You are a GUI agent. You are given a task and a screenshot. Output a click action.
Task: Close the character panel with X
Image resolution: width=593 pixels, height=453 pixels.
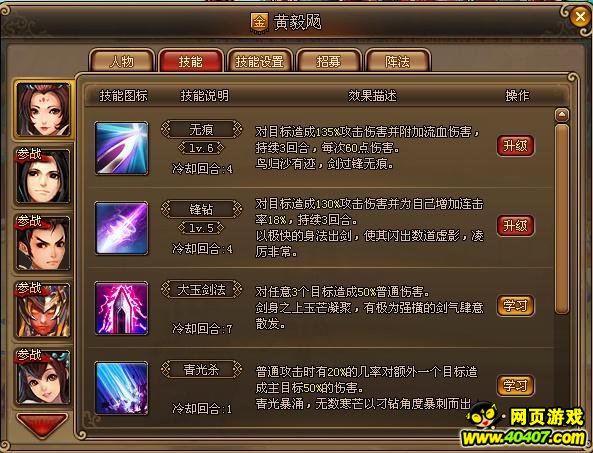tap(580, 17)
